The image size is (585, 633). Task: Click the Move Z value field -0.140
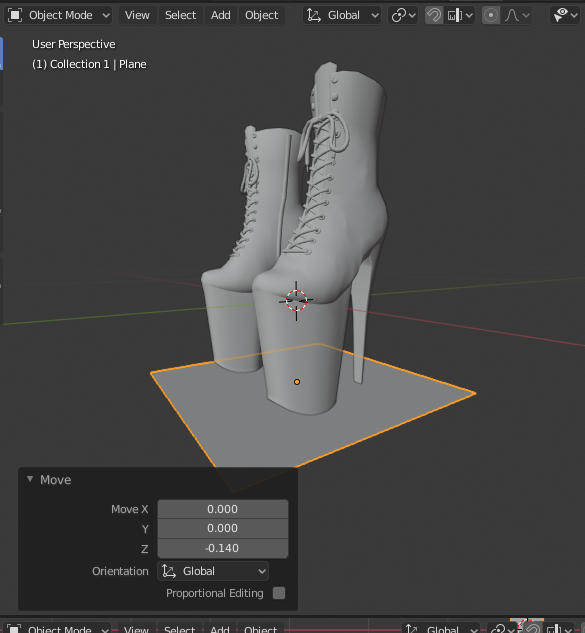click(x=222, y=548)
